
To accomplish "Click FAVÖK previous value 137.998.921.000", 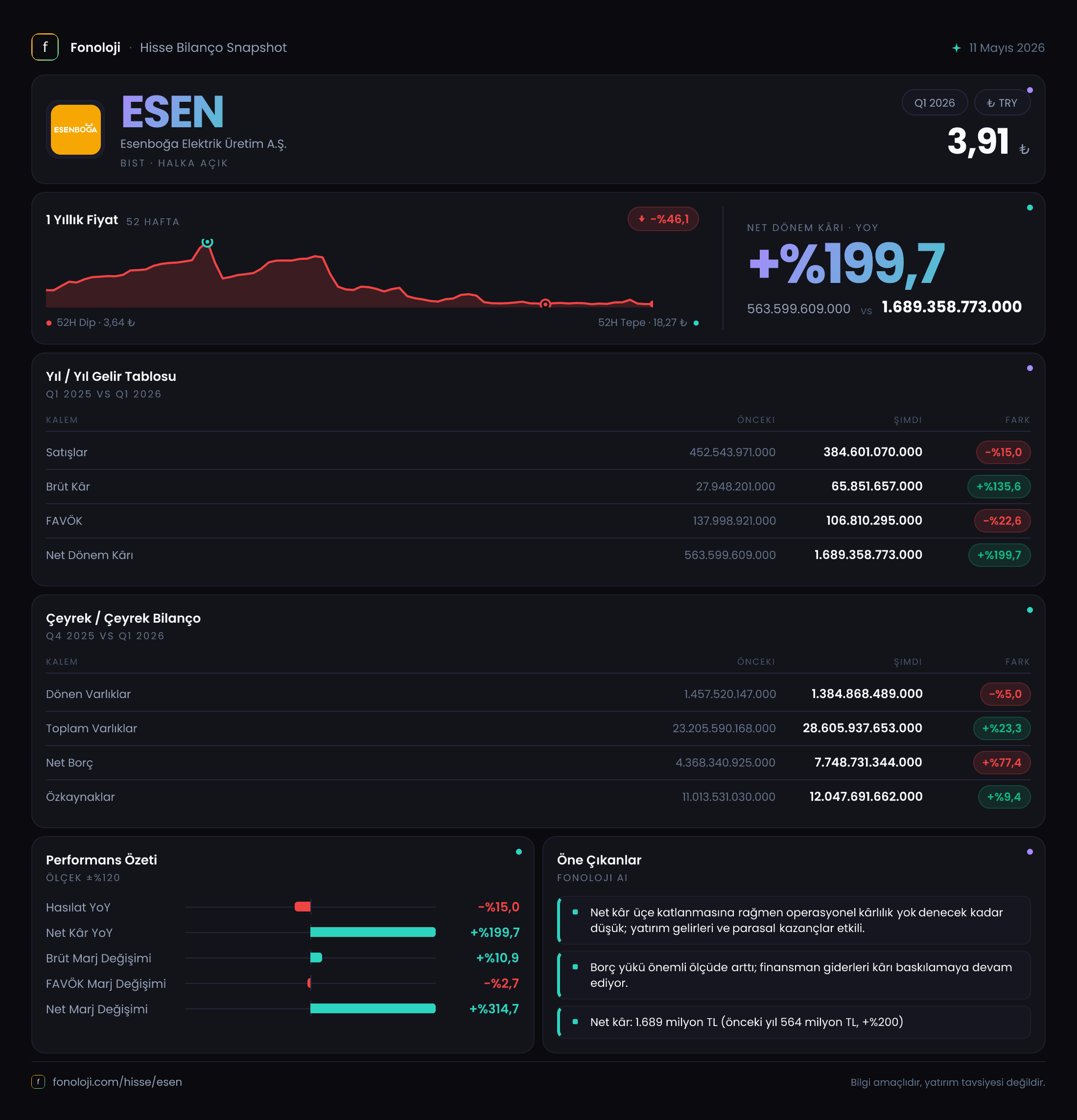I will click(x=734, y=520).
